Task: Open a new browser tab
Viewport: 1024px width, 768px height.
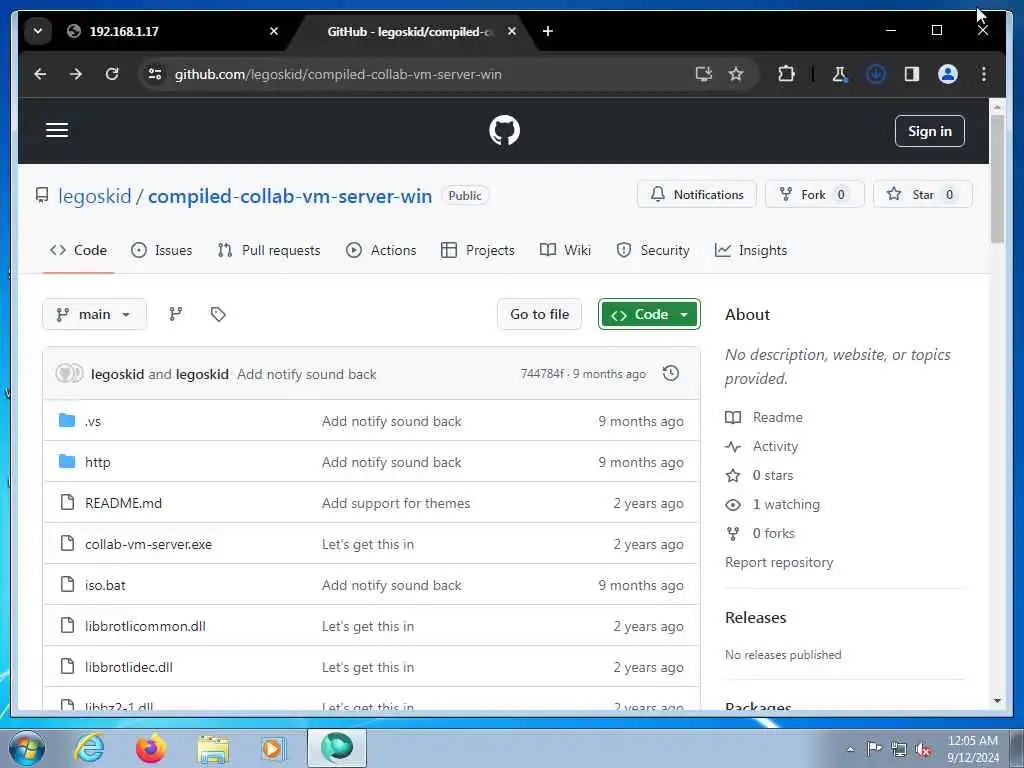Action: point(548,31)
